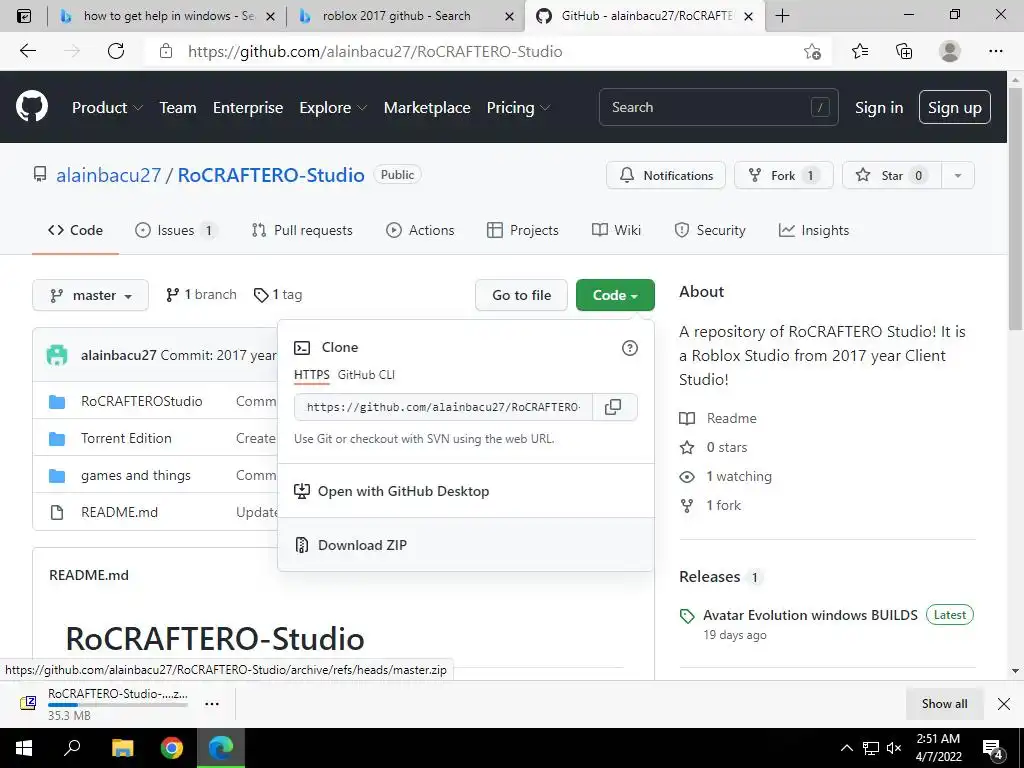The height and width of the screenshot is (768, 1024).
Task: Close the roblox 2017 github tab
Action: click(x=509, y=16)
